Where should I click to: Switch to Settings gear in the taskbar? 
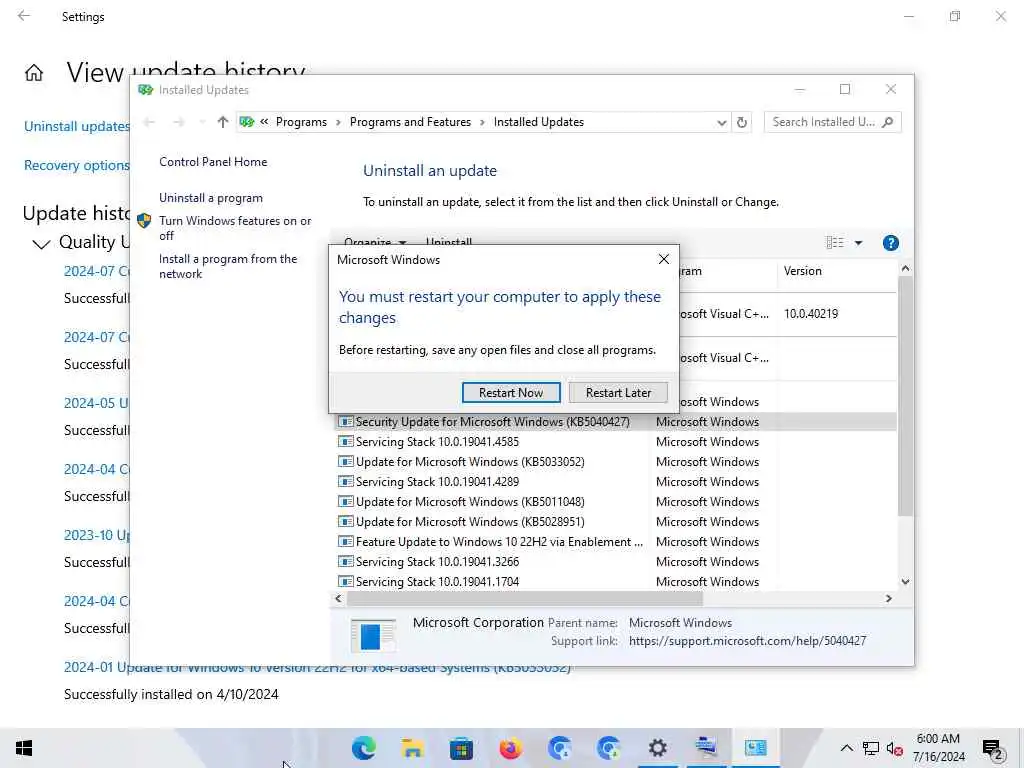pos(658,748)
